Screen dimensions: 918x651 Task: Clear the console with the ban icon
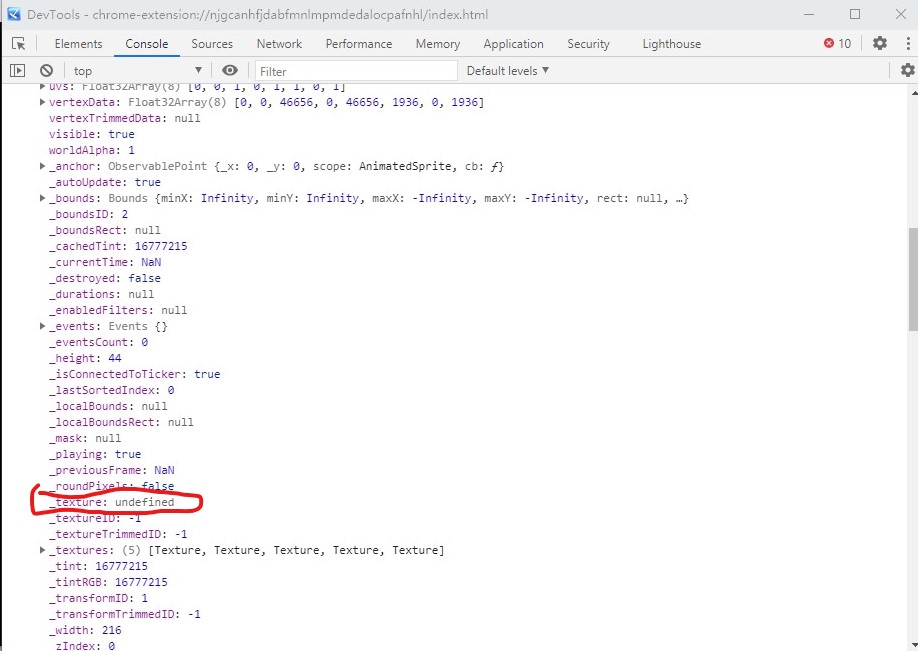click(46, 71)
